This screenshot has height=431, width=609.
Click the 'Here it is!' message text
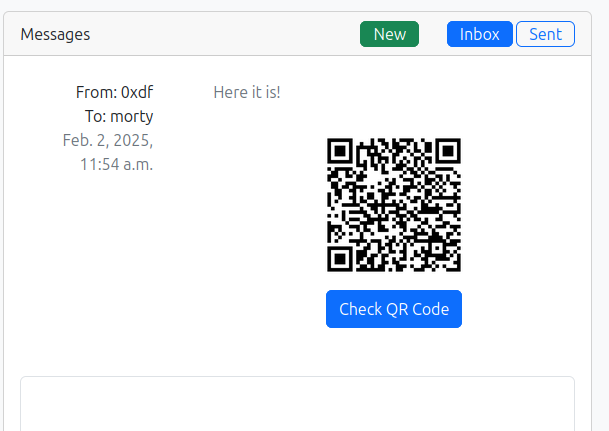[247, 93]
